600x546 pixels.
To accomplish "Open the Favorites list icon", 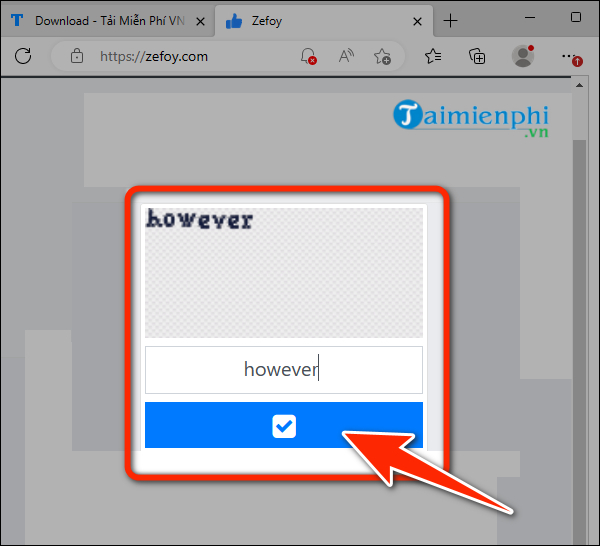I will click(x=433, y=57).
